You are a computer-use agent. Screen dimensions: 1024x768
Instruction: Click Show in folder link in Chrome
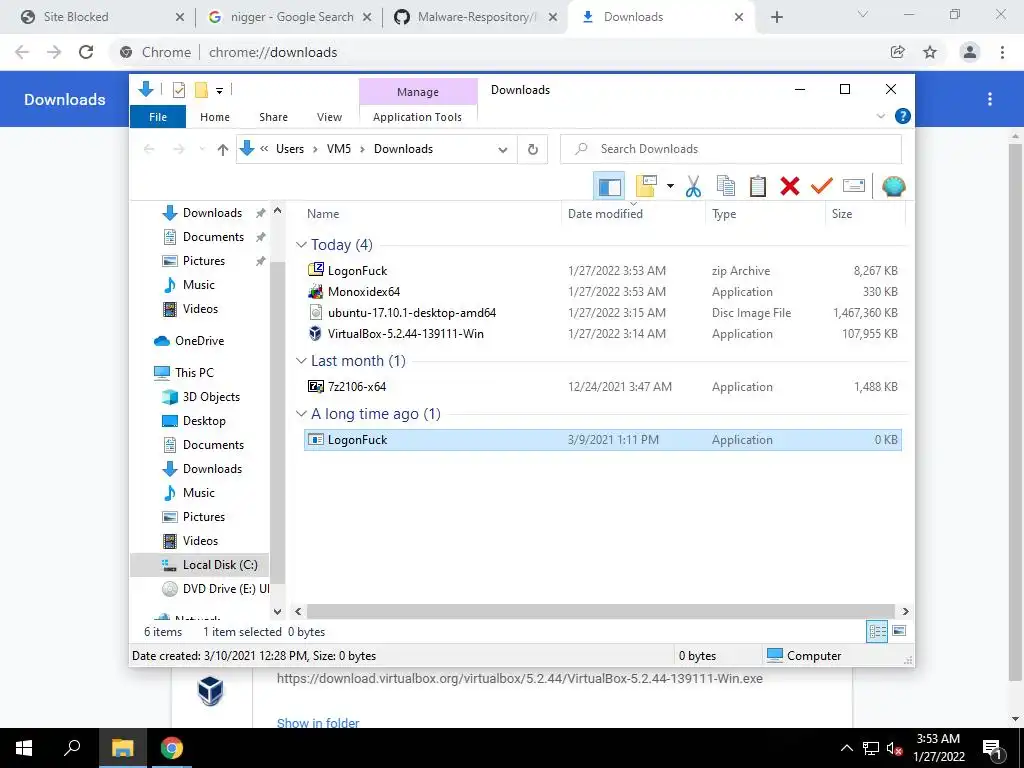[318, 723]
